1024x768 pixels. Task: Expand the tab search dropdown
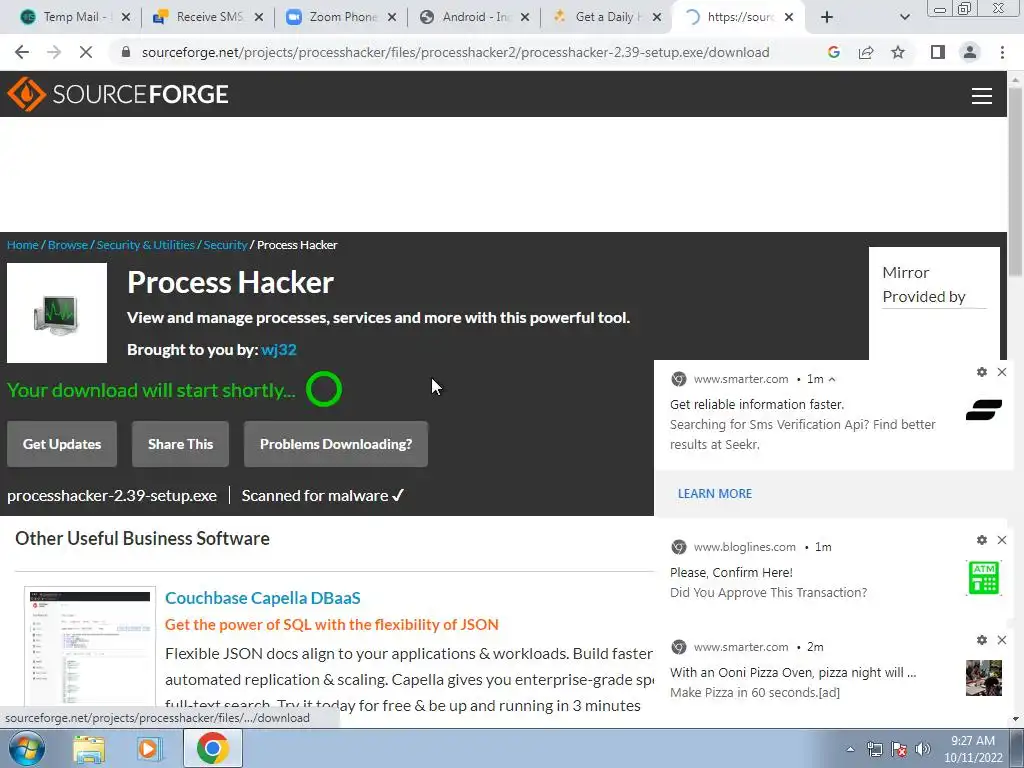904,17
